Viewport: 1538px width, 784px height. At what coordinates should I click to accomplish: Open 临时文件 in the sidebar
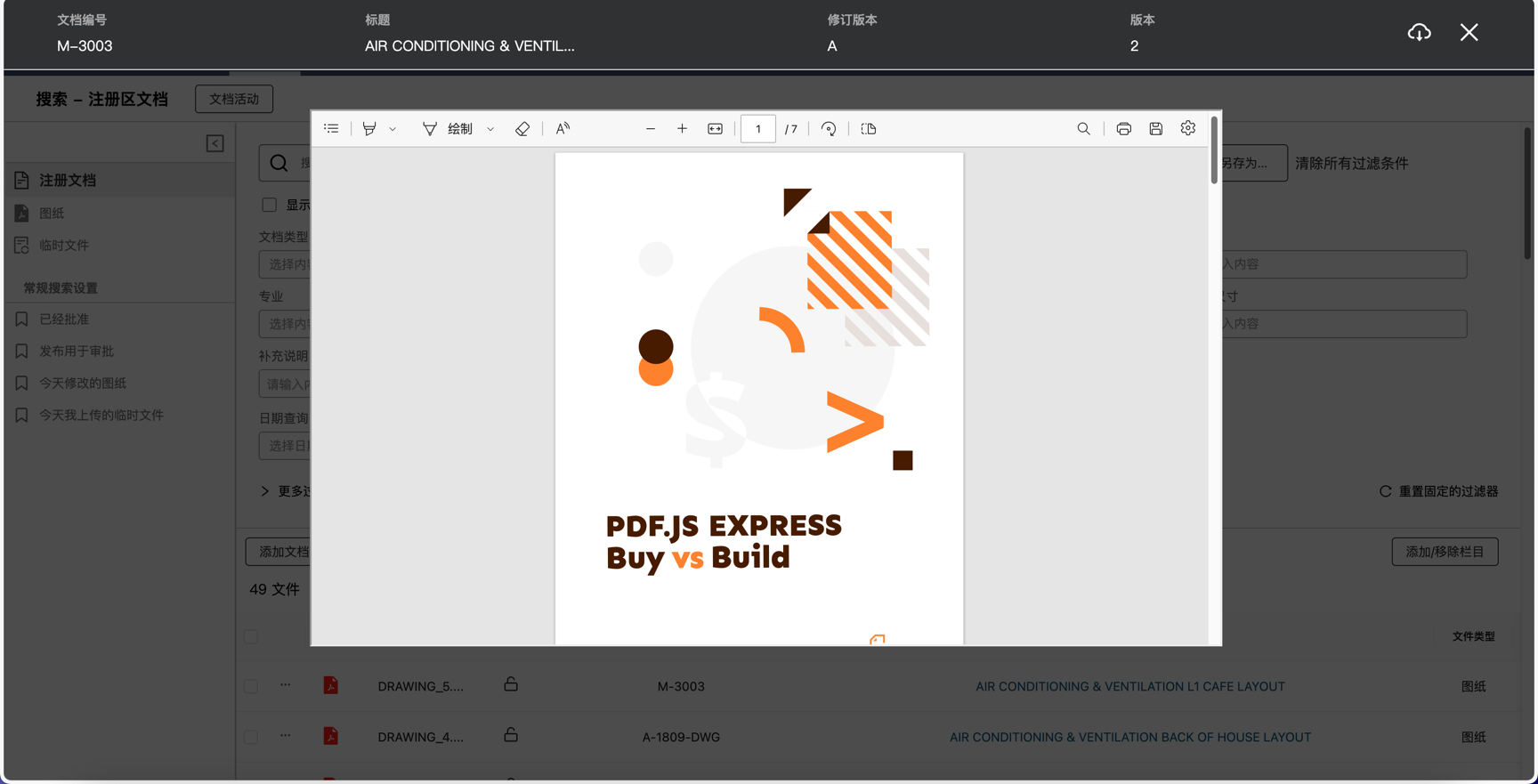[x=63, y=246]
